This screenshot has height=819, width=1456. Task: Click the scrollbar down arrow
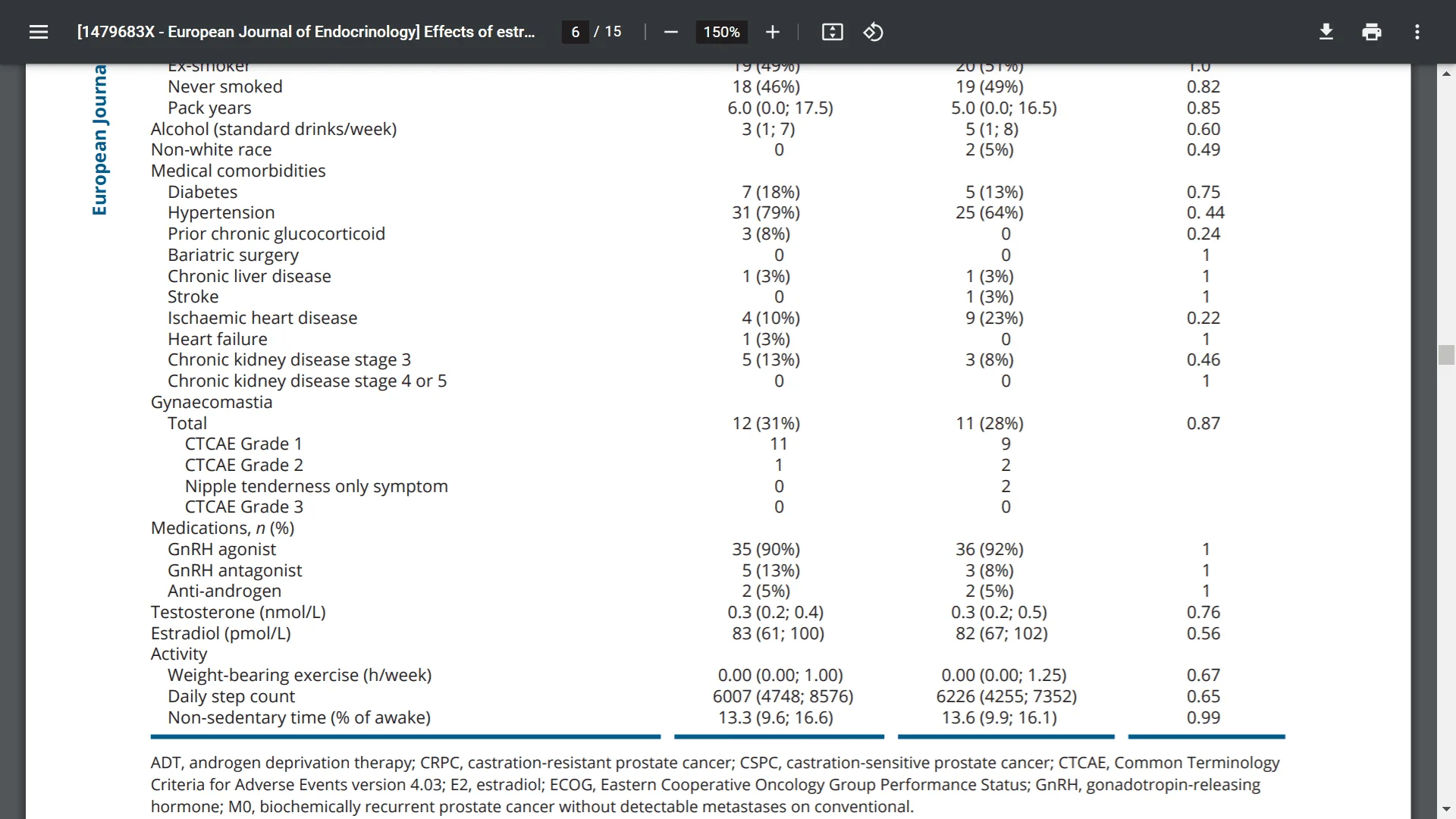(x=1446, y=810)
